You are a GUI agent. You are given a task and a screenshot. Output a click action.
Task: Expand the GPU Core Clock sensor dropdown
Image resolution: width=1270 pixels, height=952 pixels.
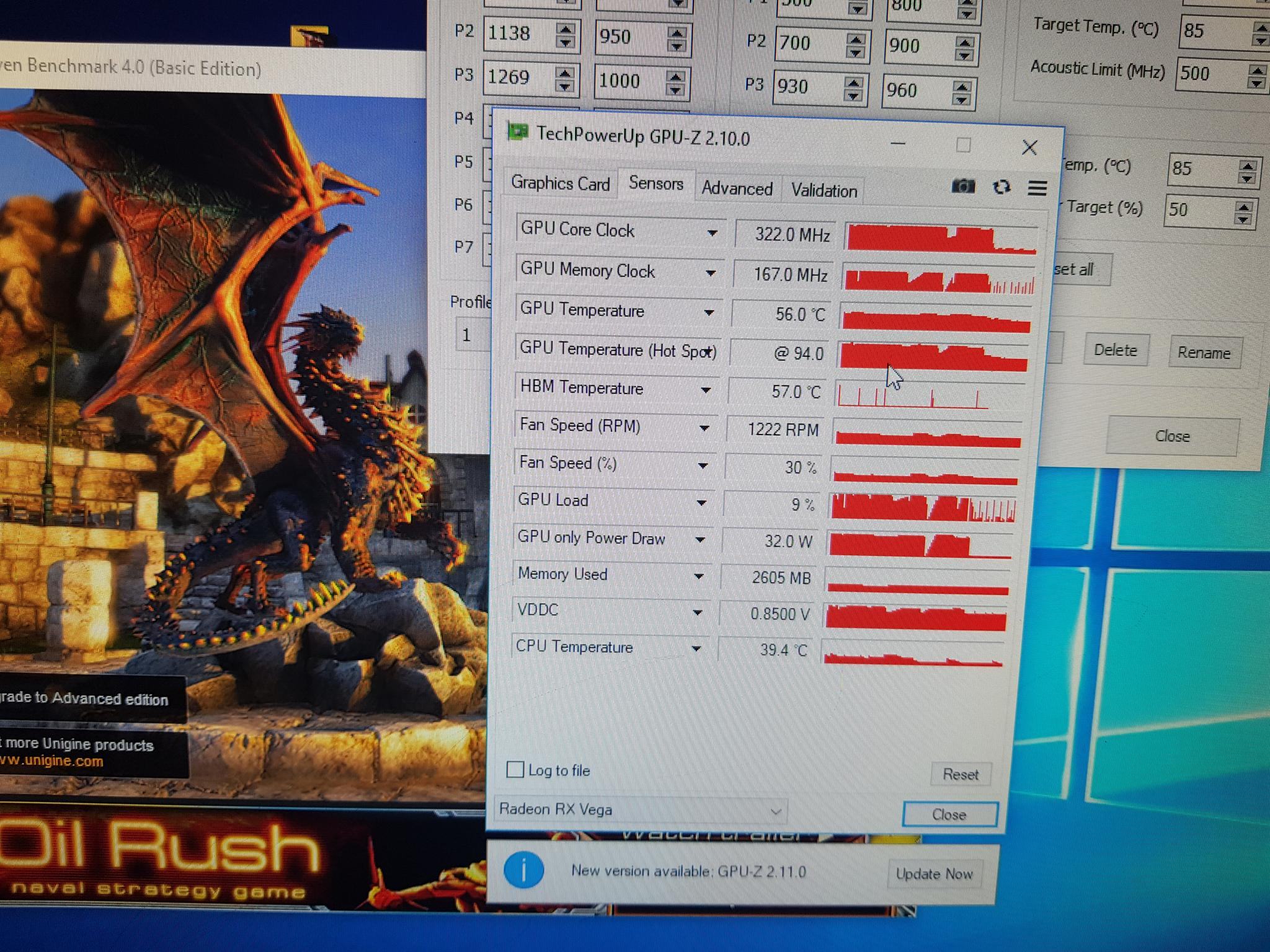tap(713, 233)
